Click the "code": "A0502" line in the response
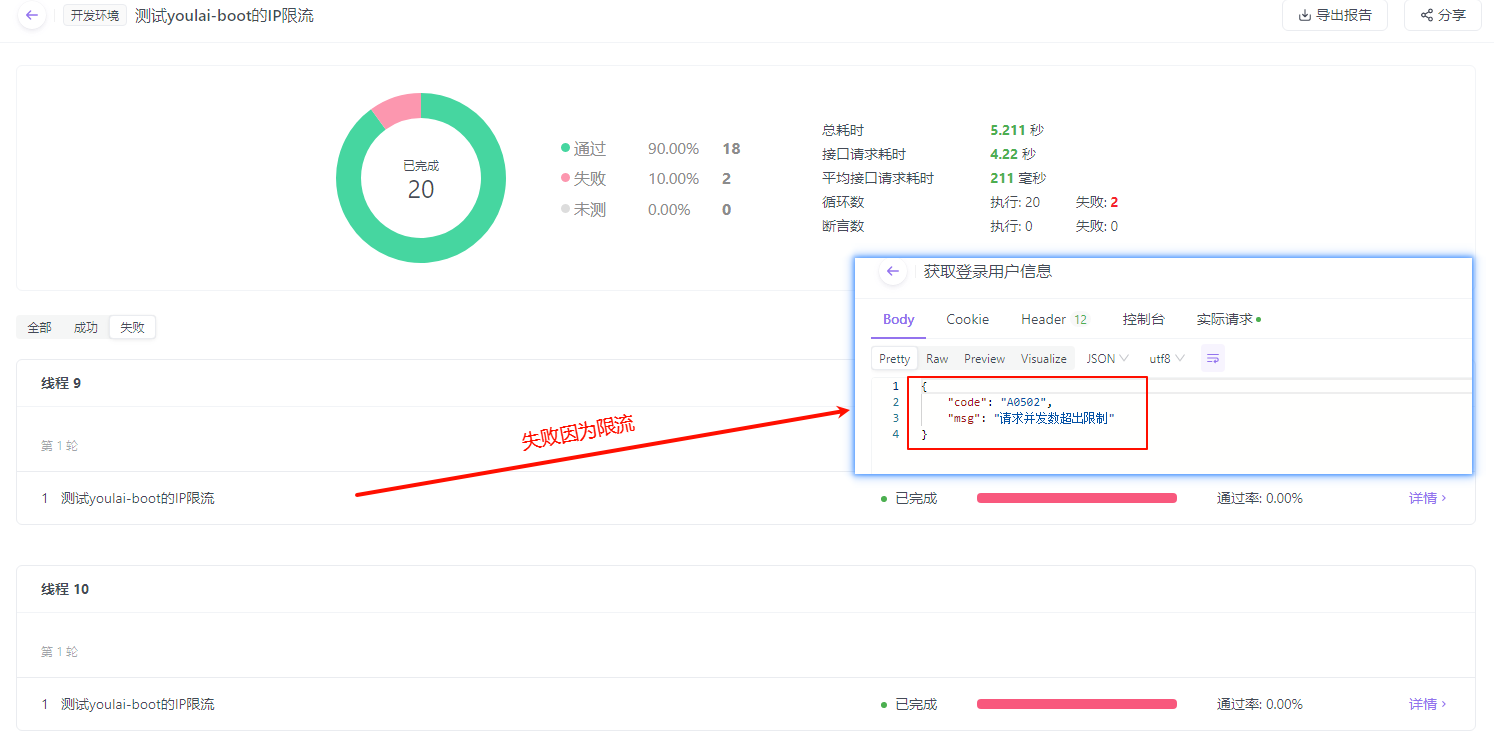 (x=999, y=402)
